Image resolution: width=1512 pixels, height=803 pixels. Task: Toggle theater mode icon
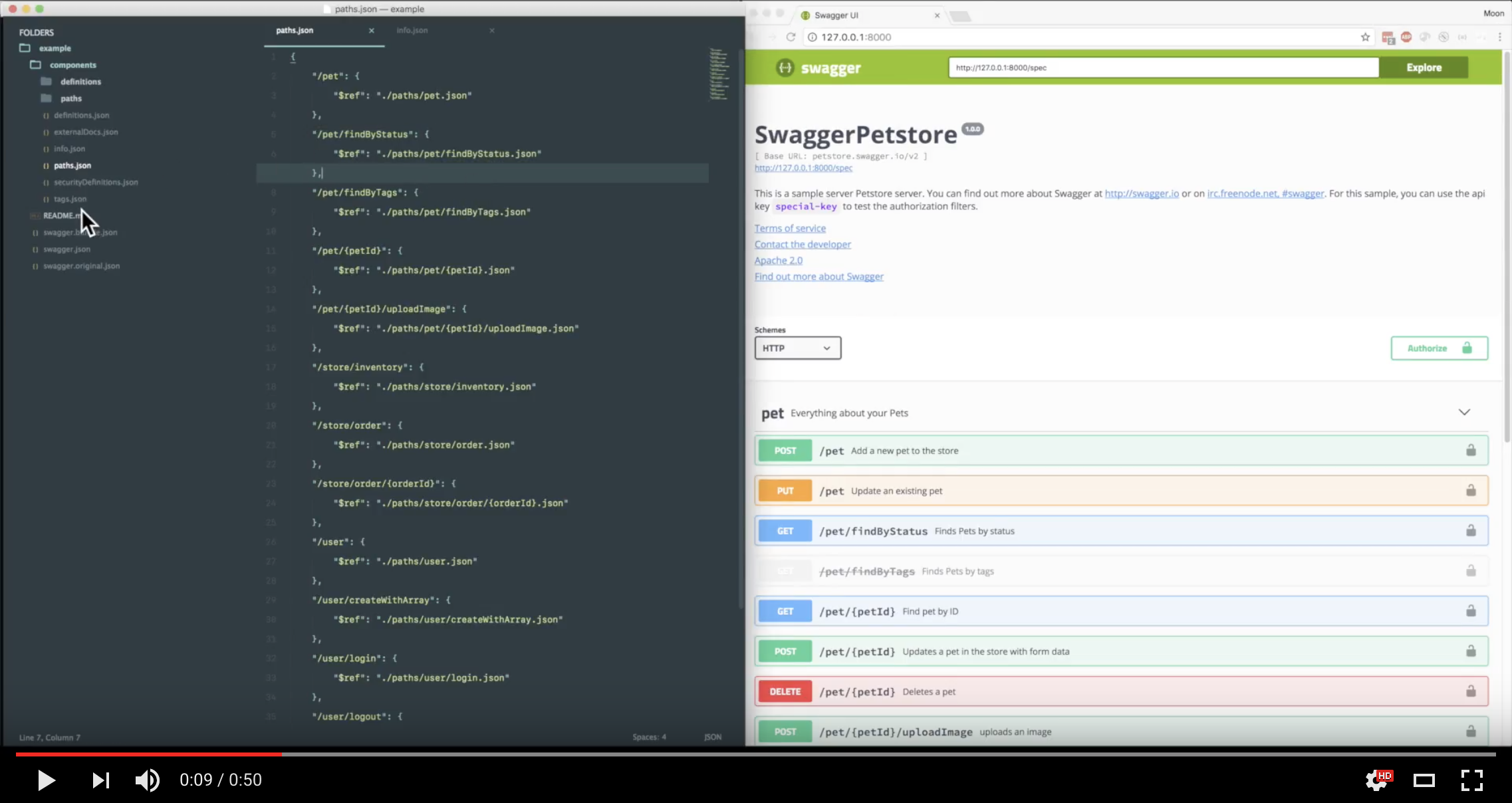[x=1424, y=780]
